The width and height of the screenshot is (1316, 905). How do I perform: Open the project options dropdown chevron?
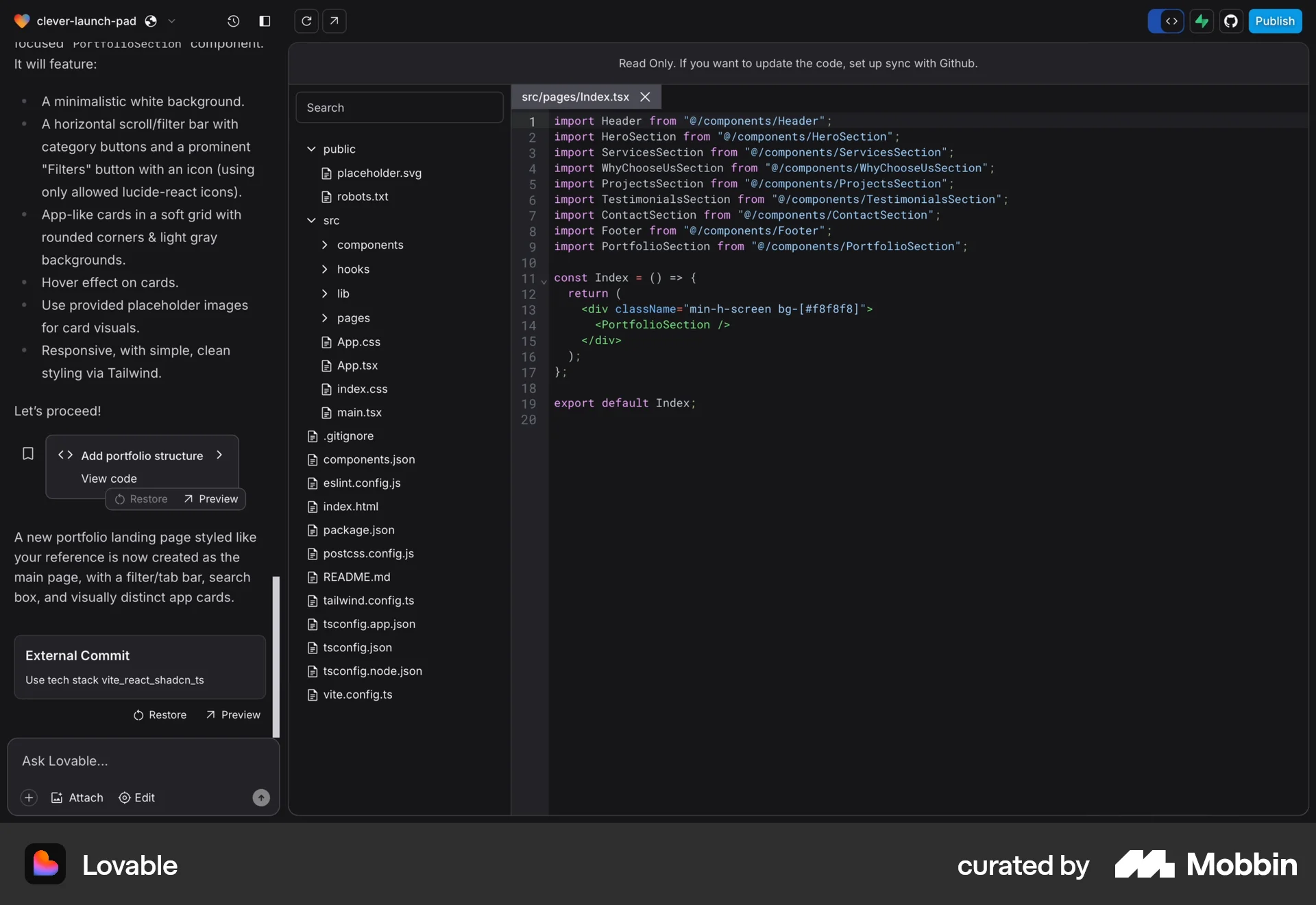pos(173,21)
